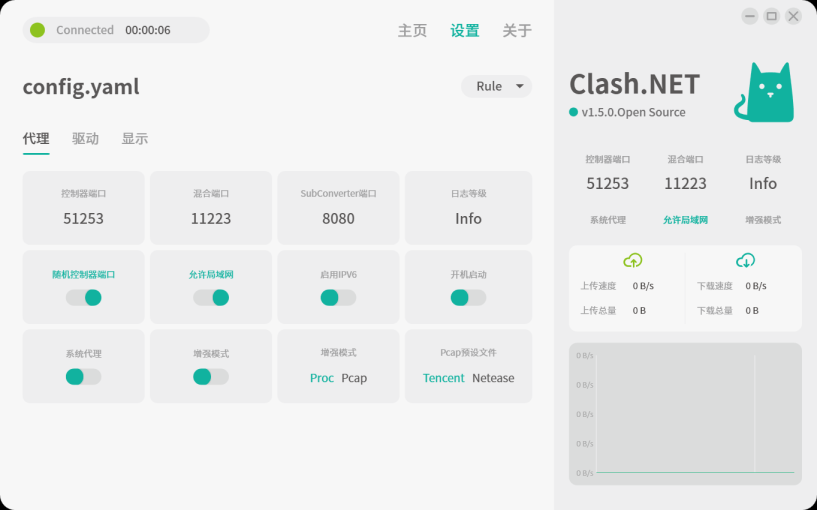817x510 pixels.
Task: Open the 设置 page
Action: pos(465,31)
